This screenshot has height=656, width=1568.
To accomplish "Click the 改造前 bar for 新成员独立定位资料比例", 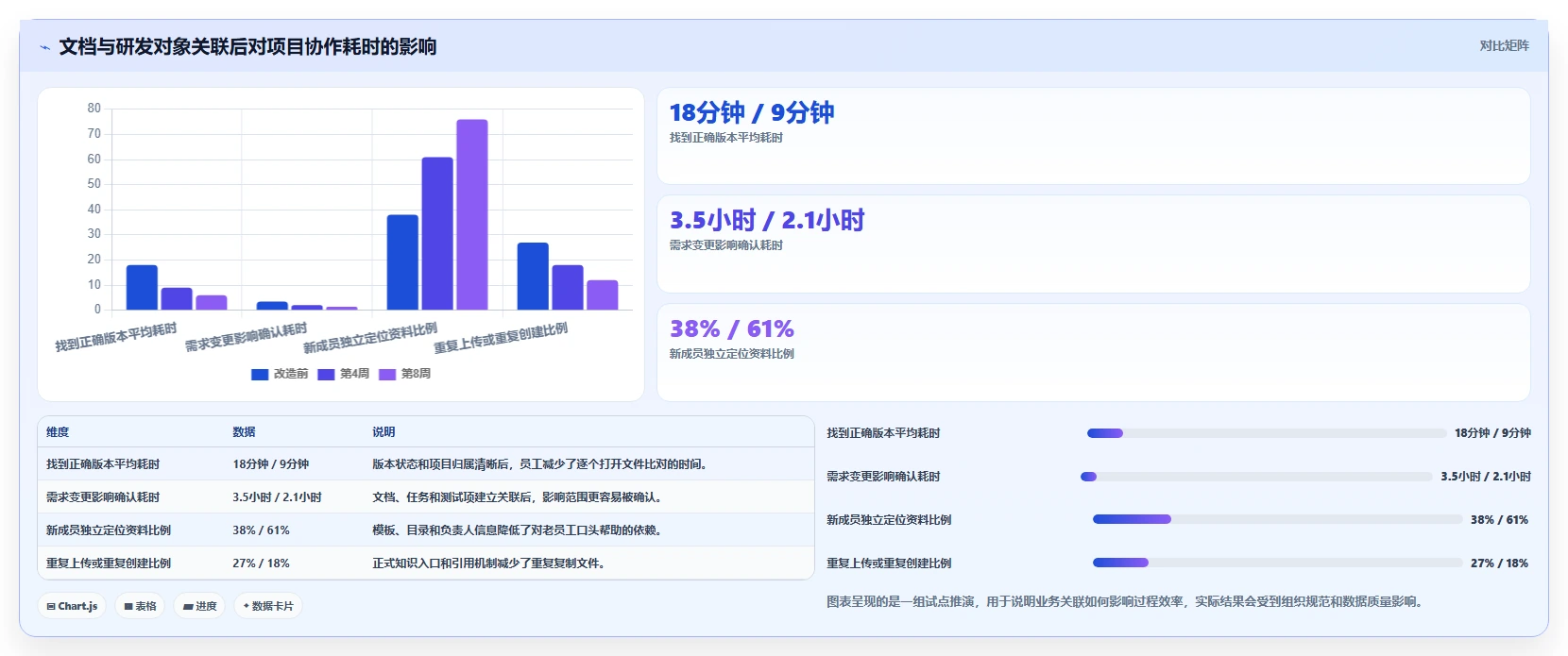I will pos(402,262).
